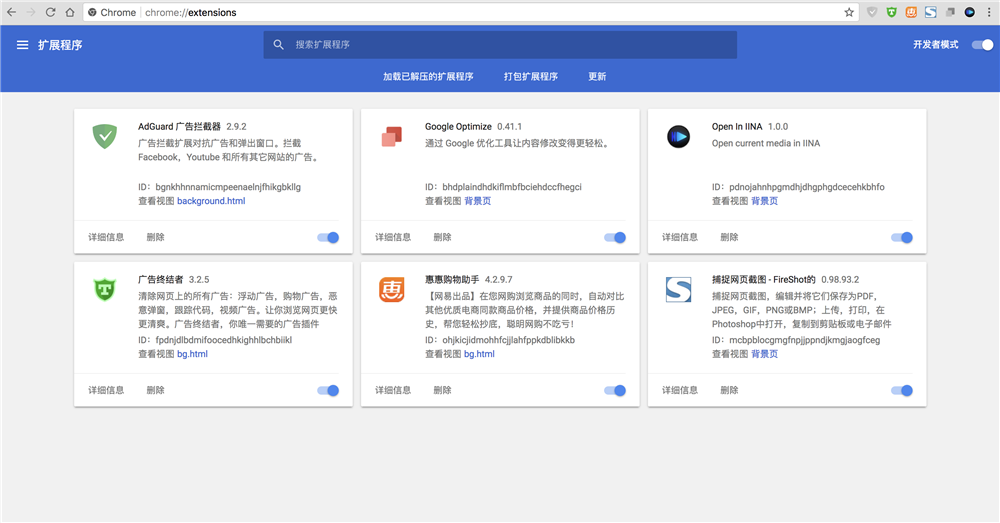Click the search magnifier icon

[279, 45]
